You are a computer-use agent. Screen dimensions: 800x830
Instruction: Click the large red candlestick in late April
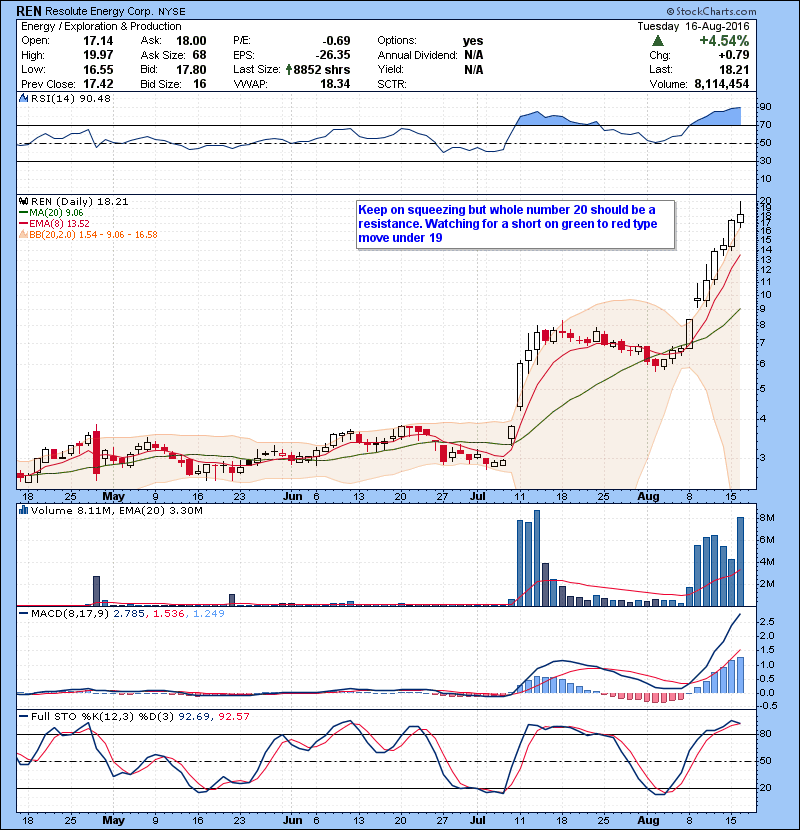pos(96,452)
